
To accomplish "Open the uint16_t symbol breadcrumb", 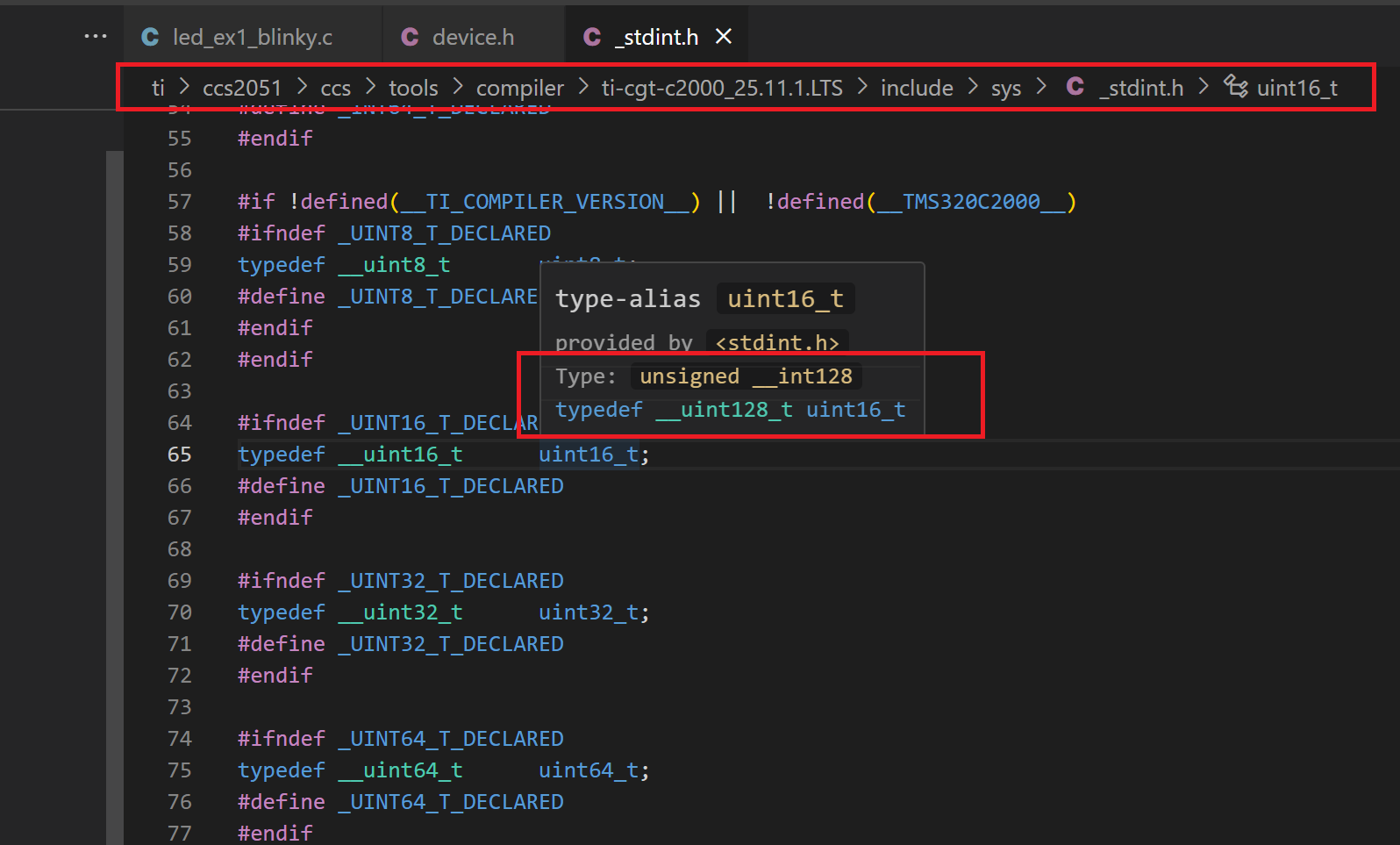I will coord(1297,88).
